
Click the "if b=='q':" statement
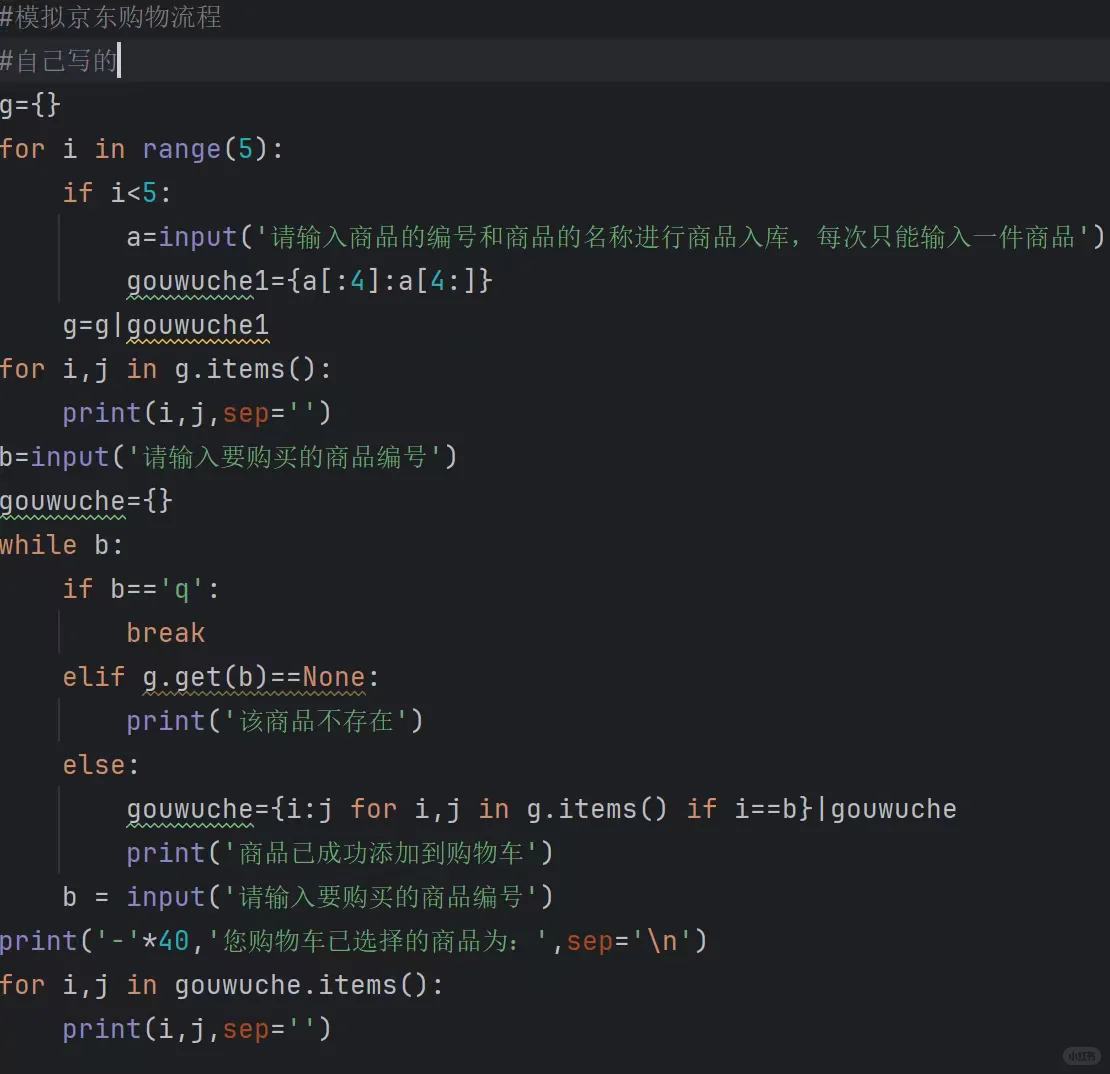(x=141, y=589)
